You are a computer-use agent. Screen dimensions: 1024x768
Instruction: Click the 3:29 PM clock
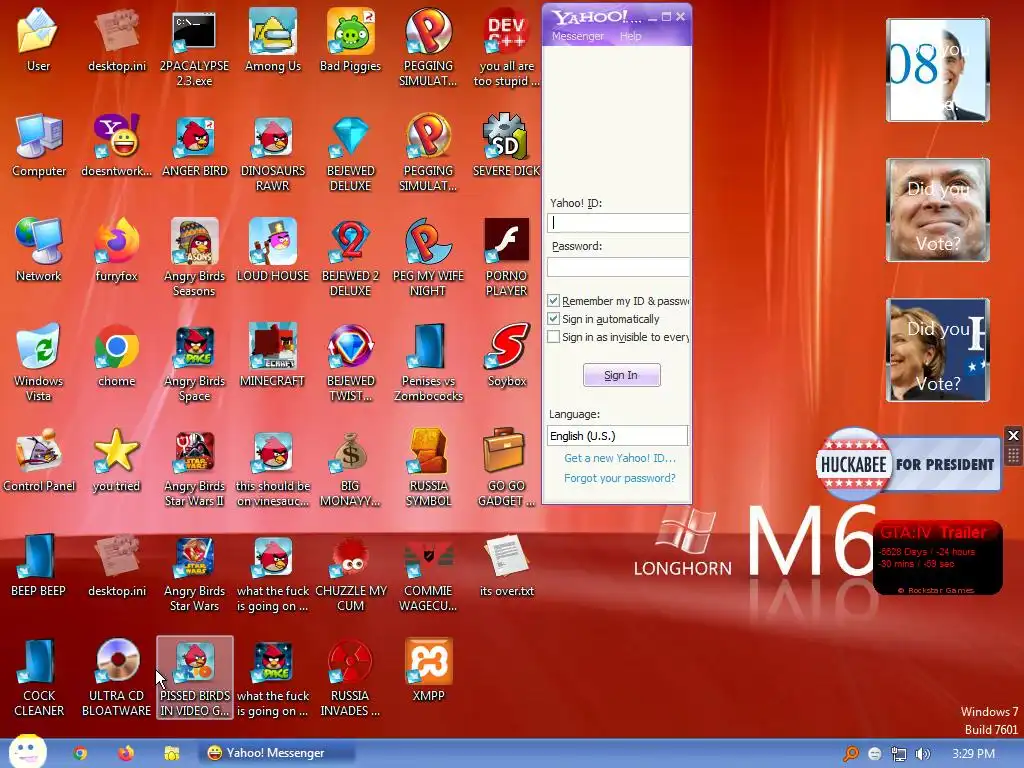pyautogui.click(x=973, y=754)
